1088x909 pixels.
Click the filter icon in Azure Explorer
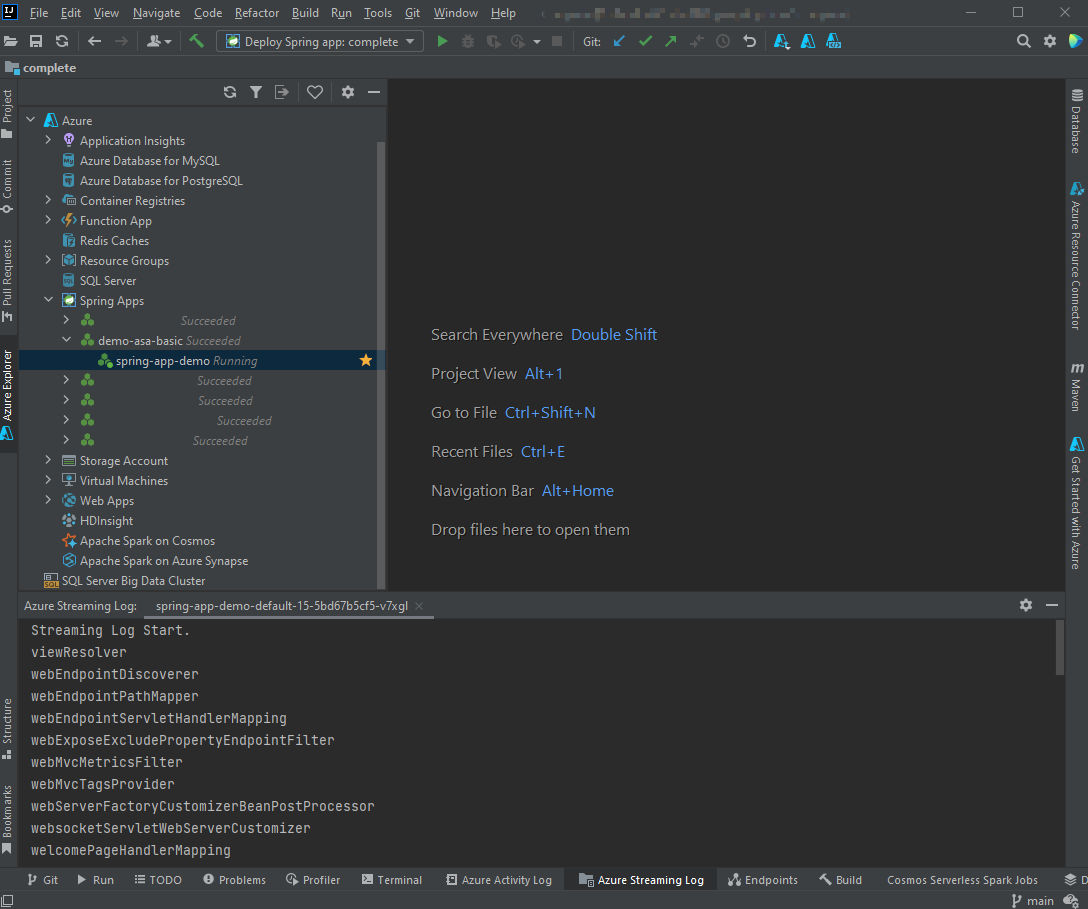click(x=256, y=92)
